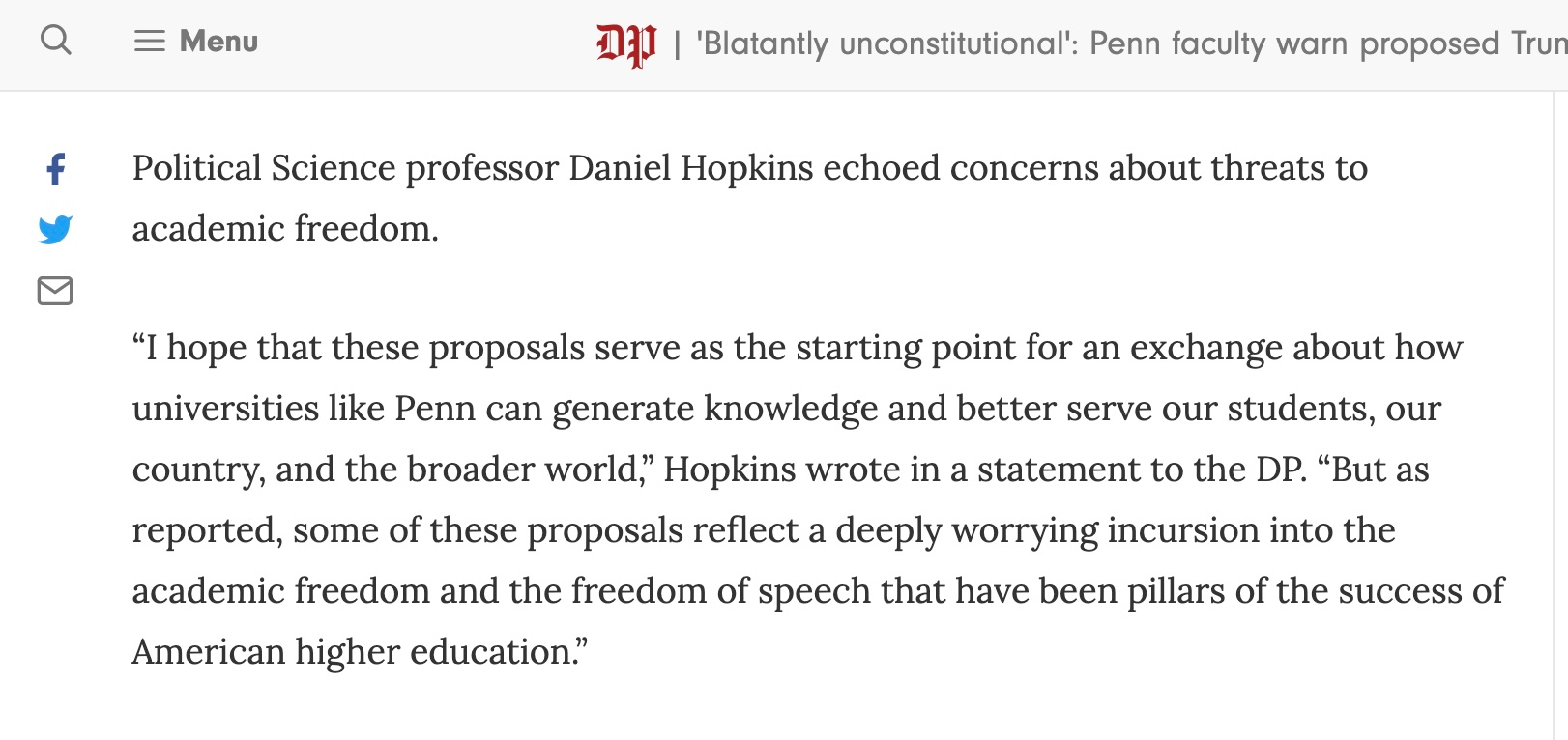1568x740 pixels.
Task: Open the search magnifier icon
Action: [56, 41]
